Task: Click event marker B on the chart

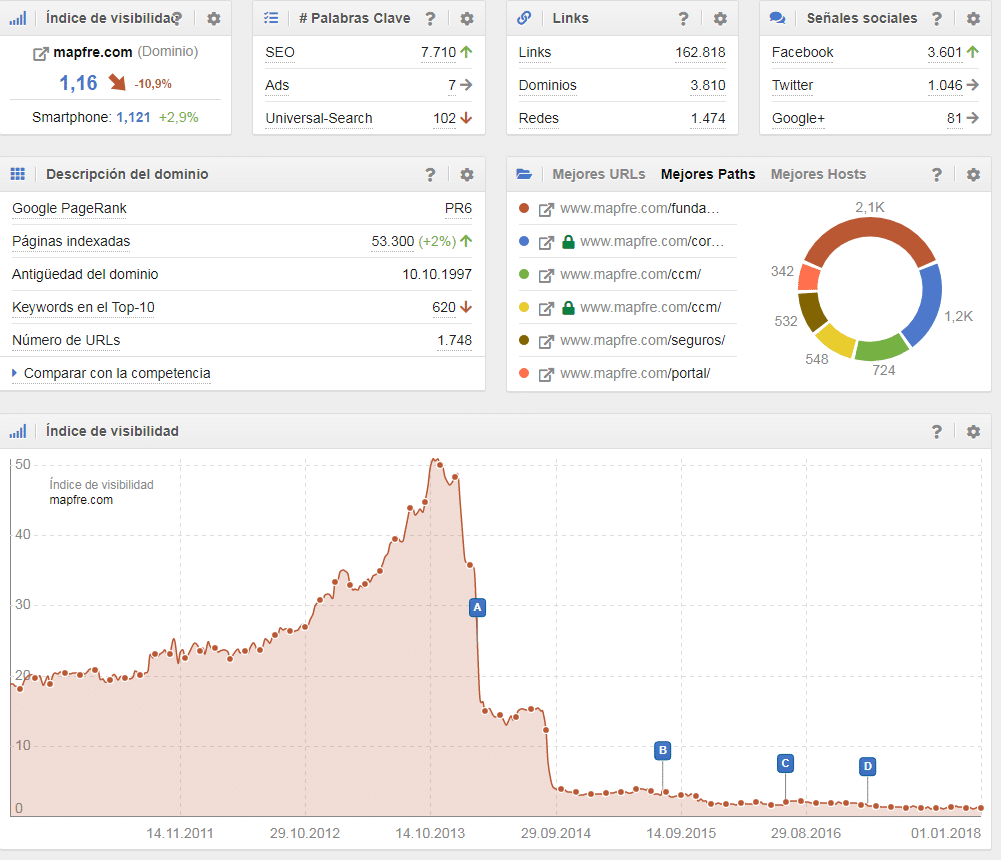Action: pos(663,750)
